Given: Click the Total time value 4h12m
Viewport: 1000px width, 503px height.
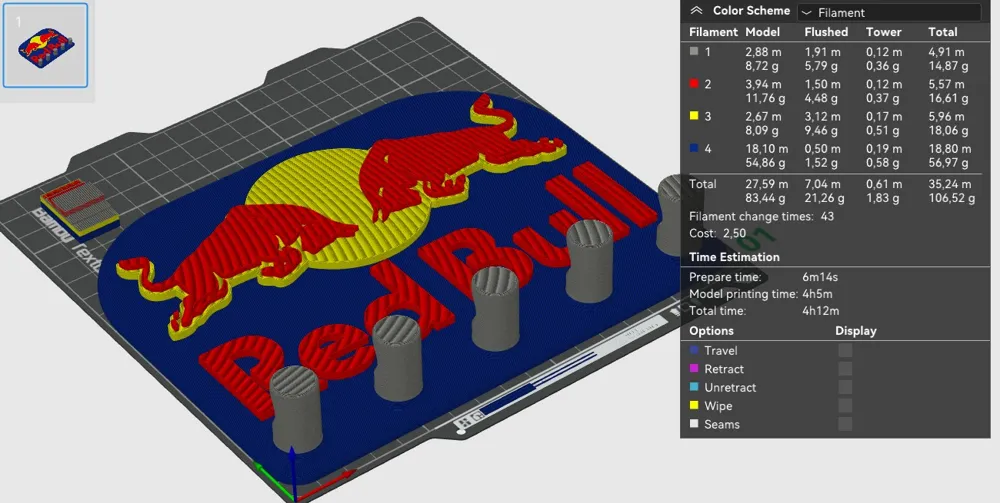Looking at the screenshot, I should tap(821, 311).
